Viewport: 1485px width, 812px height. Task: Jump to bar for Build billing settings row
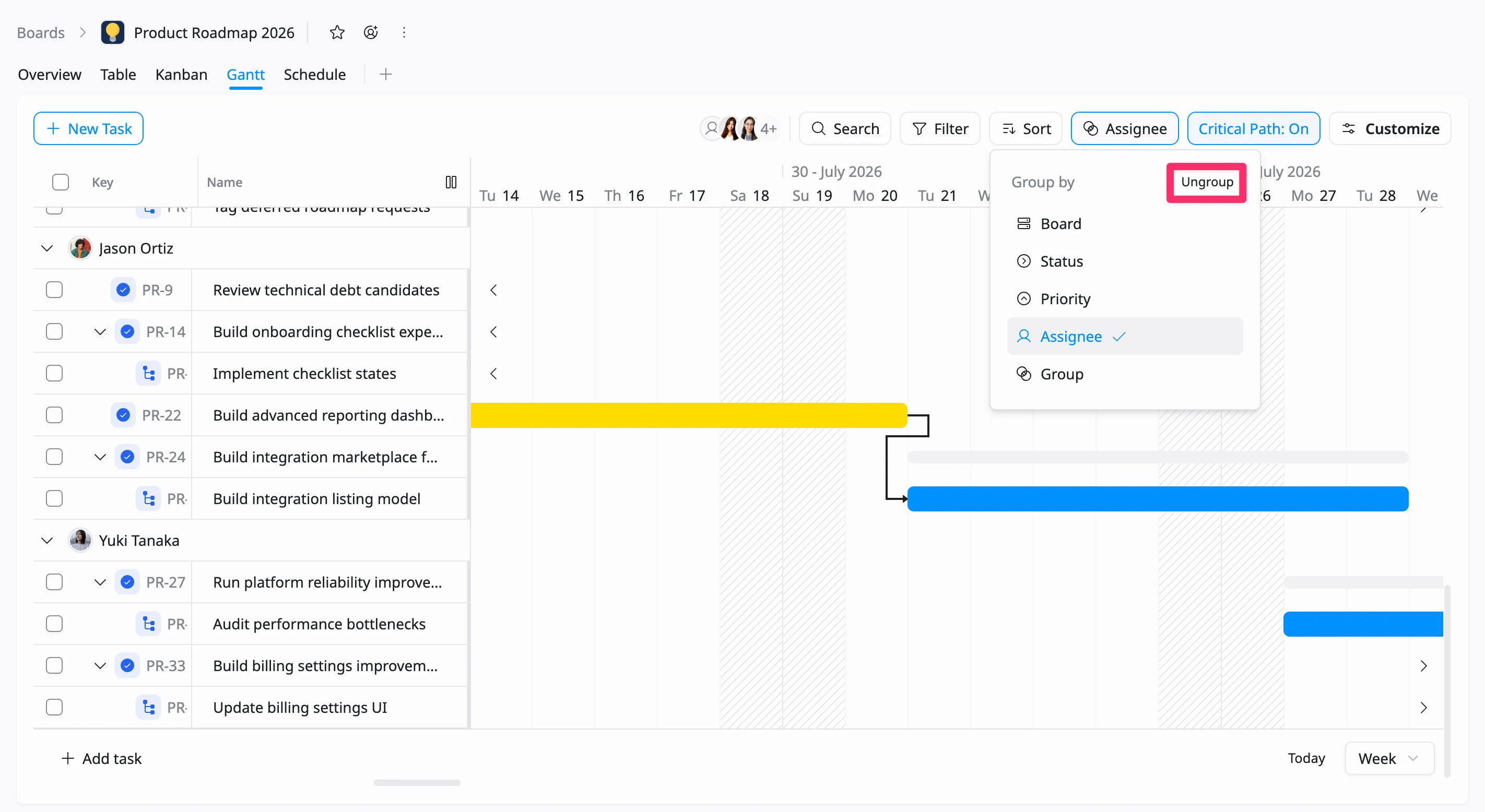coord(1423,666)
